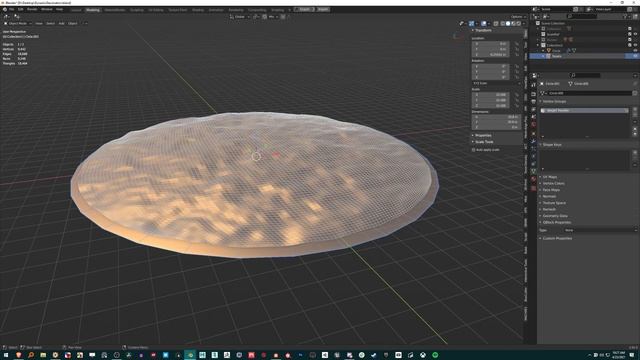
Task: Open the Physics properties tab
Action: click(x=533, y=156)
